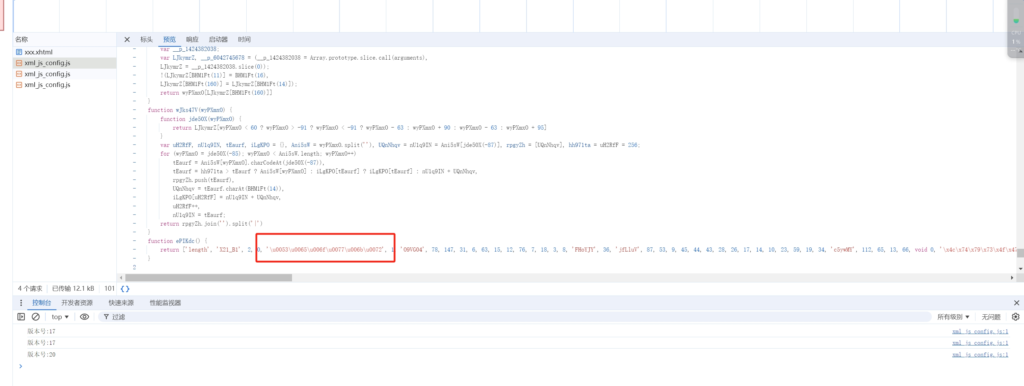Open source link for 版本号:20

pos(981,354)
